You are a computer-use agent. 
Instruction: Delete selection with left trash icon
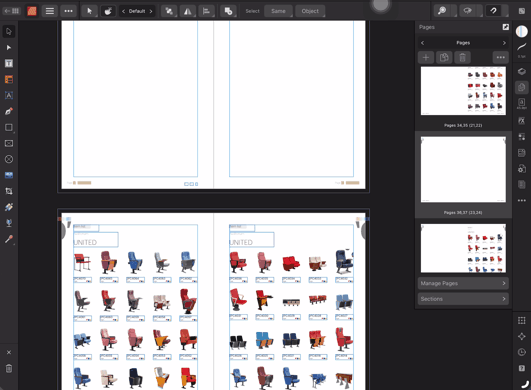click(x=9, y=368)
